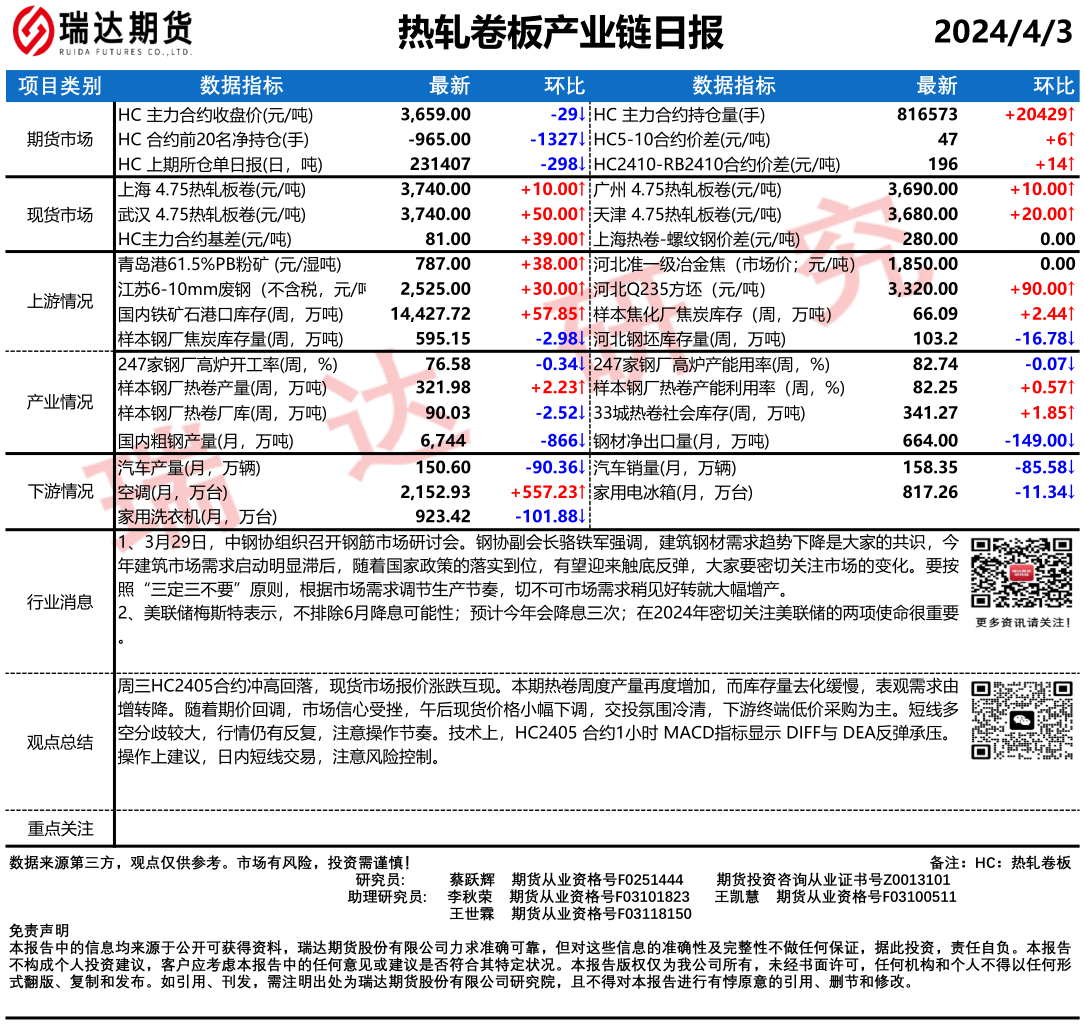Screen dimensions: 1084x1024
Task: Open the 上游情况 category row label
Action: click(x=59, y=302)
